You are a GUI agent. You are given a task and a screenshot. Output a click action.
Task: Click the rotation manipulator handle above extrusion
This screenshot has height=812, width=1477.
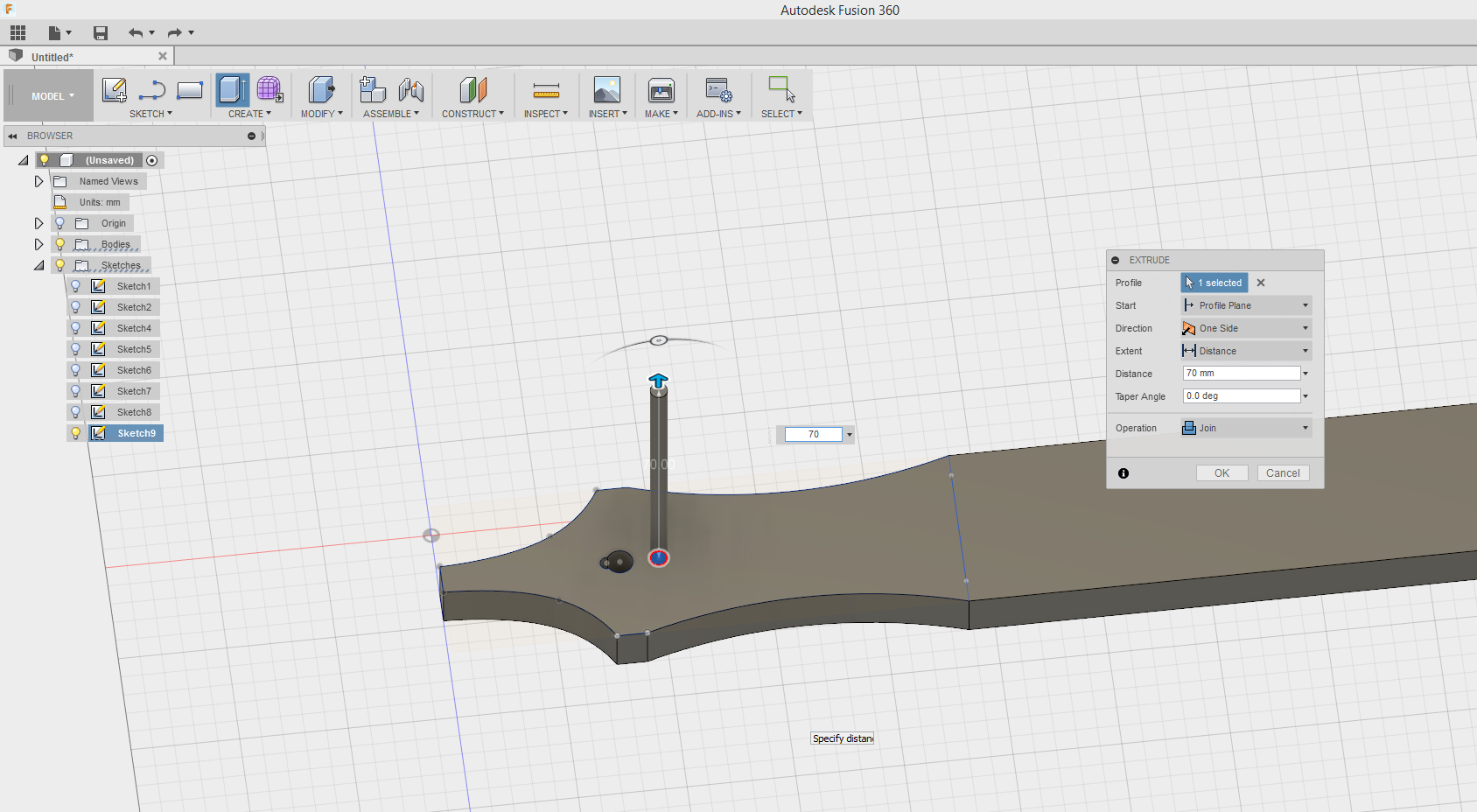(x=659, y=340)
